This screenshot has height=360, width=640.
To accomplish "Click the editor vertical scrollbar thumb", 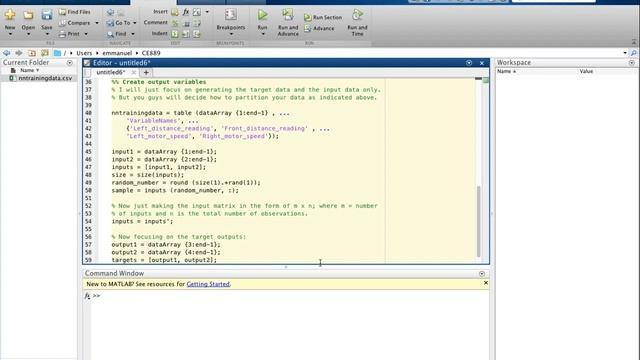I will click(478, 221).
